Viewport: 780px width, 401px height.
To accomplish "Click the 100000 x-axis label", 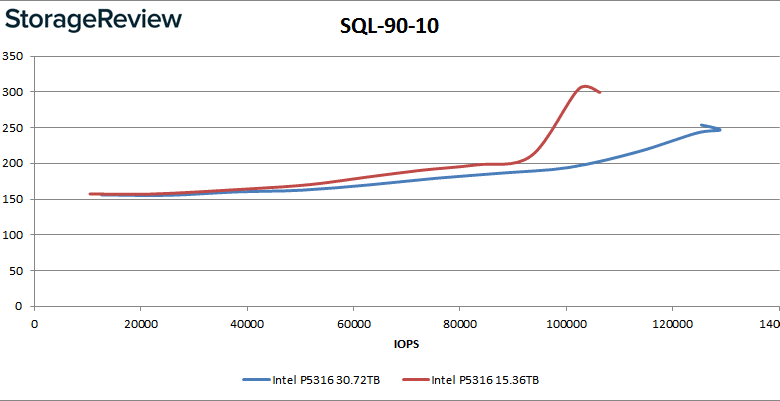I will click(x=566, y=324).
